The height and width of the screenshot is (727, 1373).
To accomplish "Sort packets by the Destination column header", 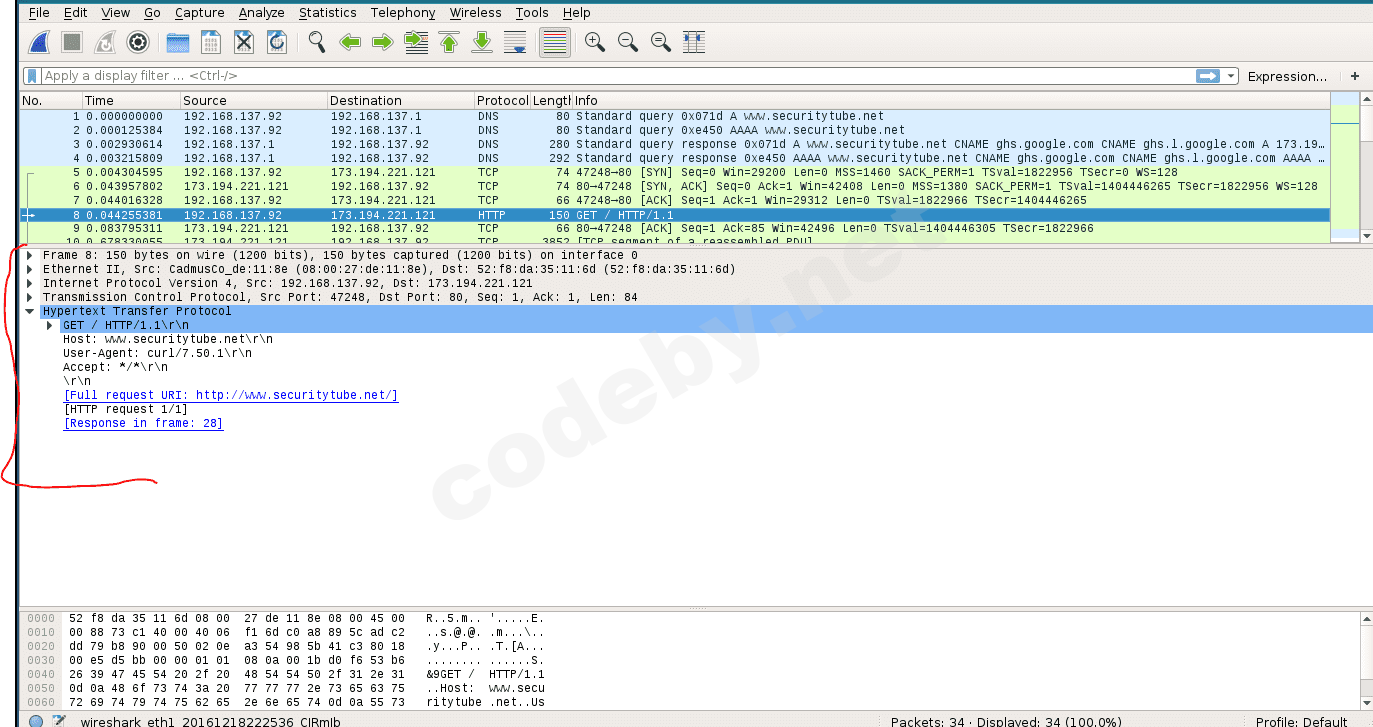I will (x=401, y=100).
